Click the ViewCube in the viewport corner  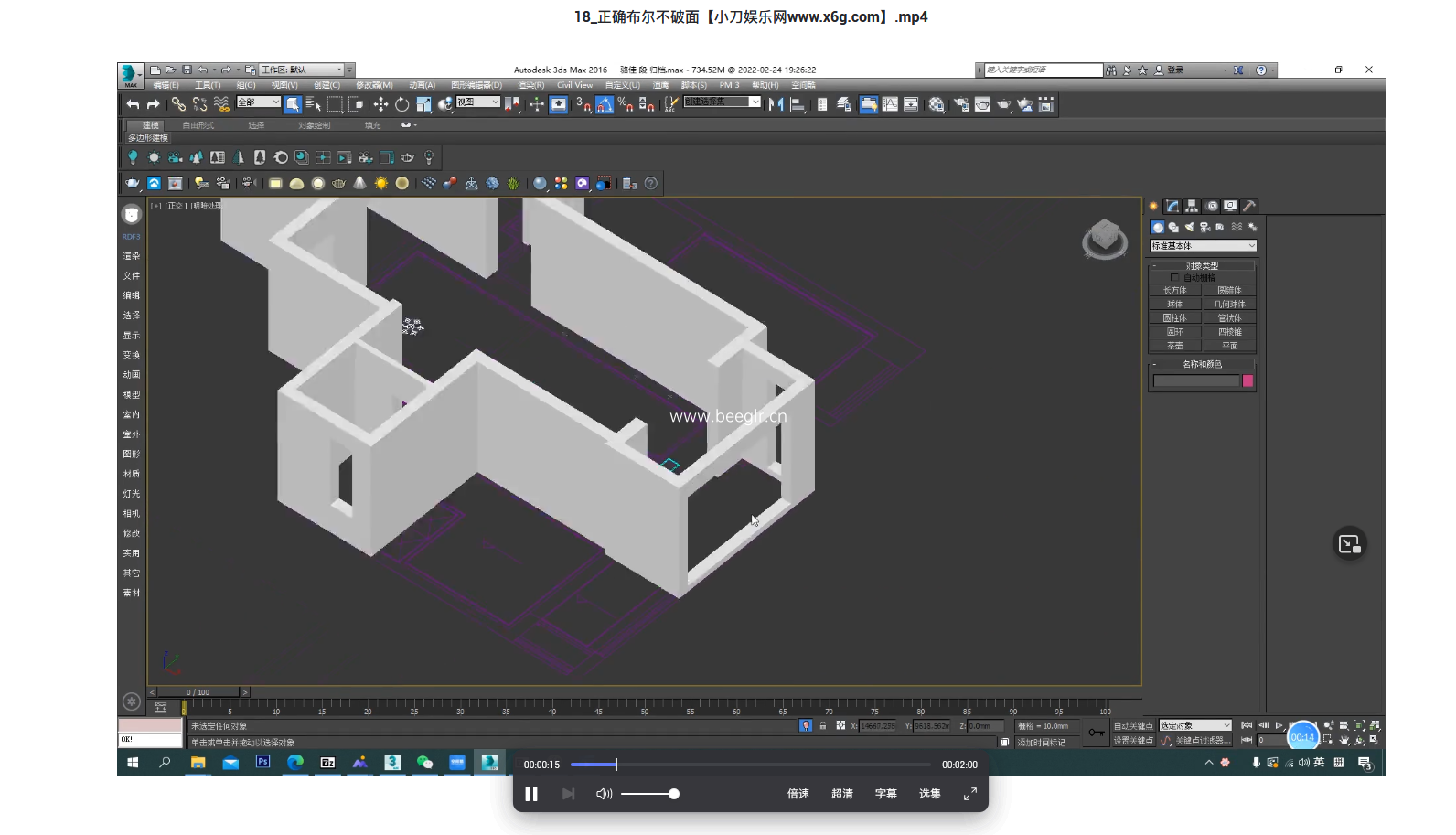pos(1105,239)
